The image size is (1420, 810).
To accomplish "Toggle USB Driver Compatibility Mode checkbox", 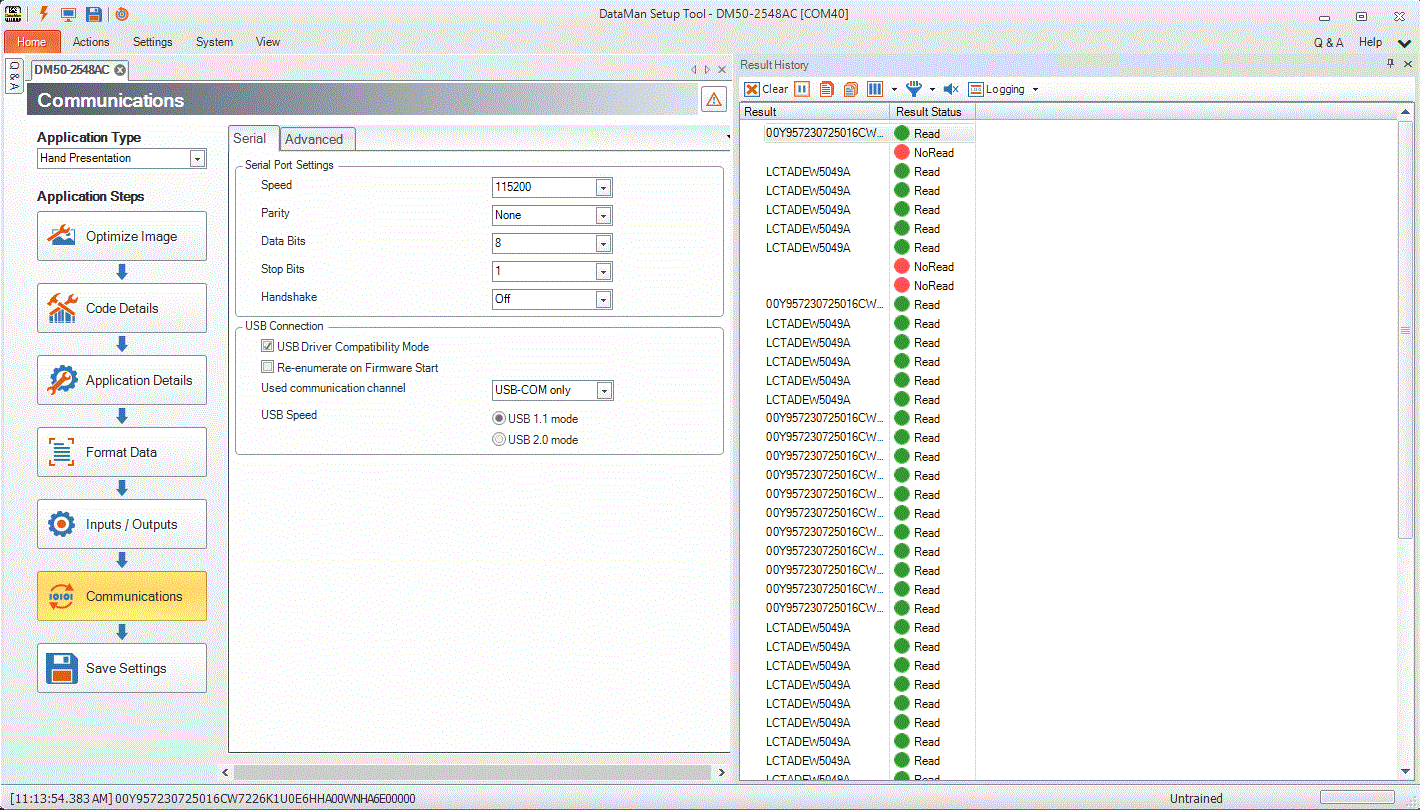I will [x=267, y=346].
